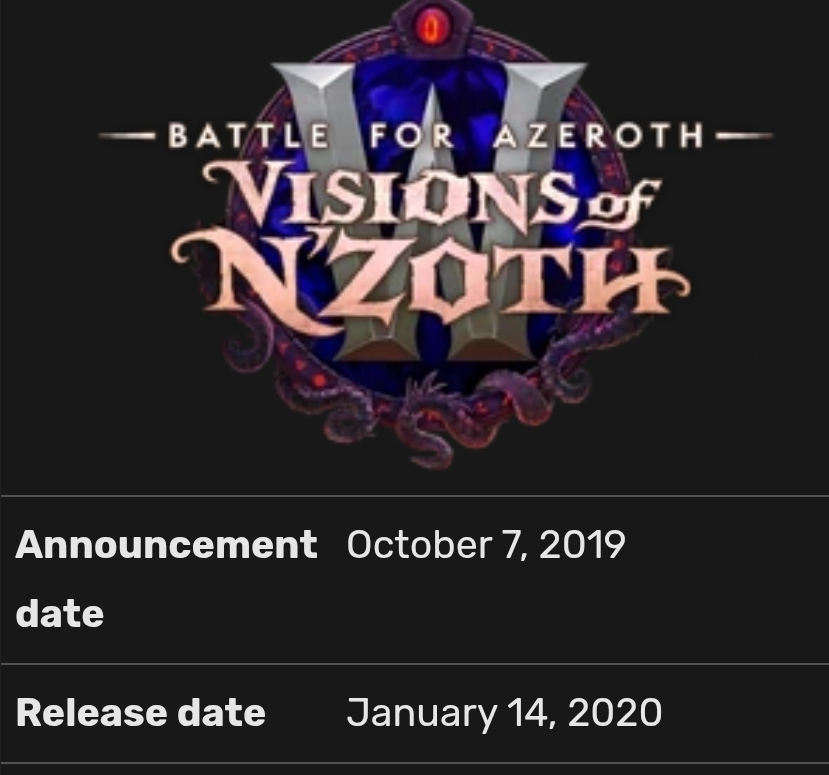Screen dimensions: 829x775
Task: Select the October 7, 2019 date
Action: coord(485,545)
